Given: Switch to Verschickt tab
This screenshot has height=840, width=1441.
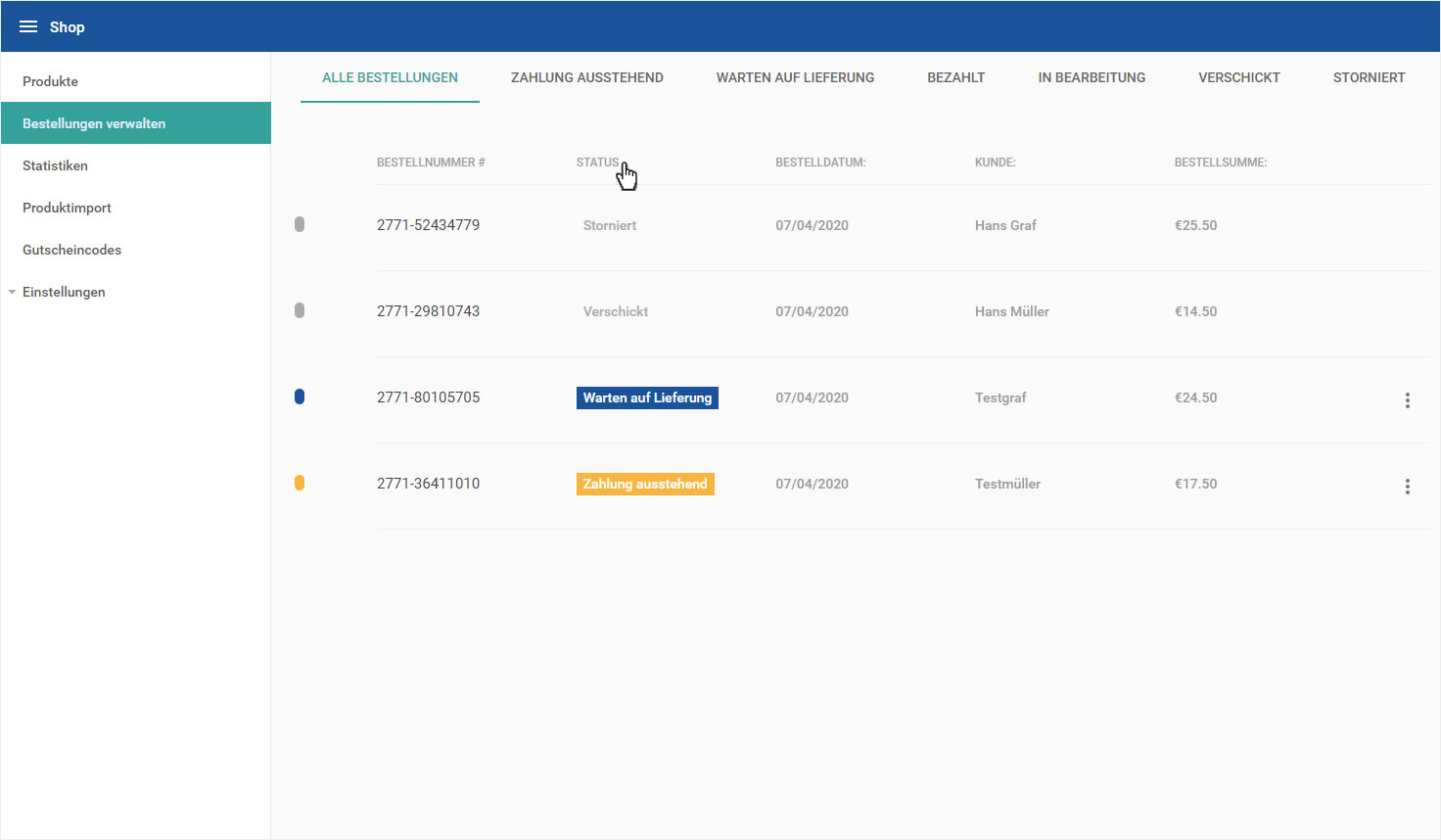Looking at the screenshot, I should click(1239, 77).
